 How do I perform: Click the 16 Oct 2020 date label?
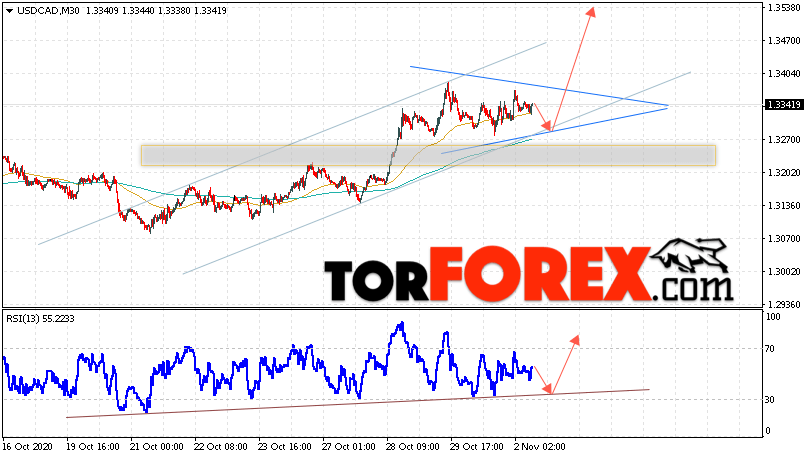28,447
